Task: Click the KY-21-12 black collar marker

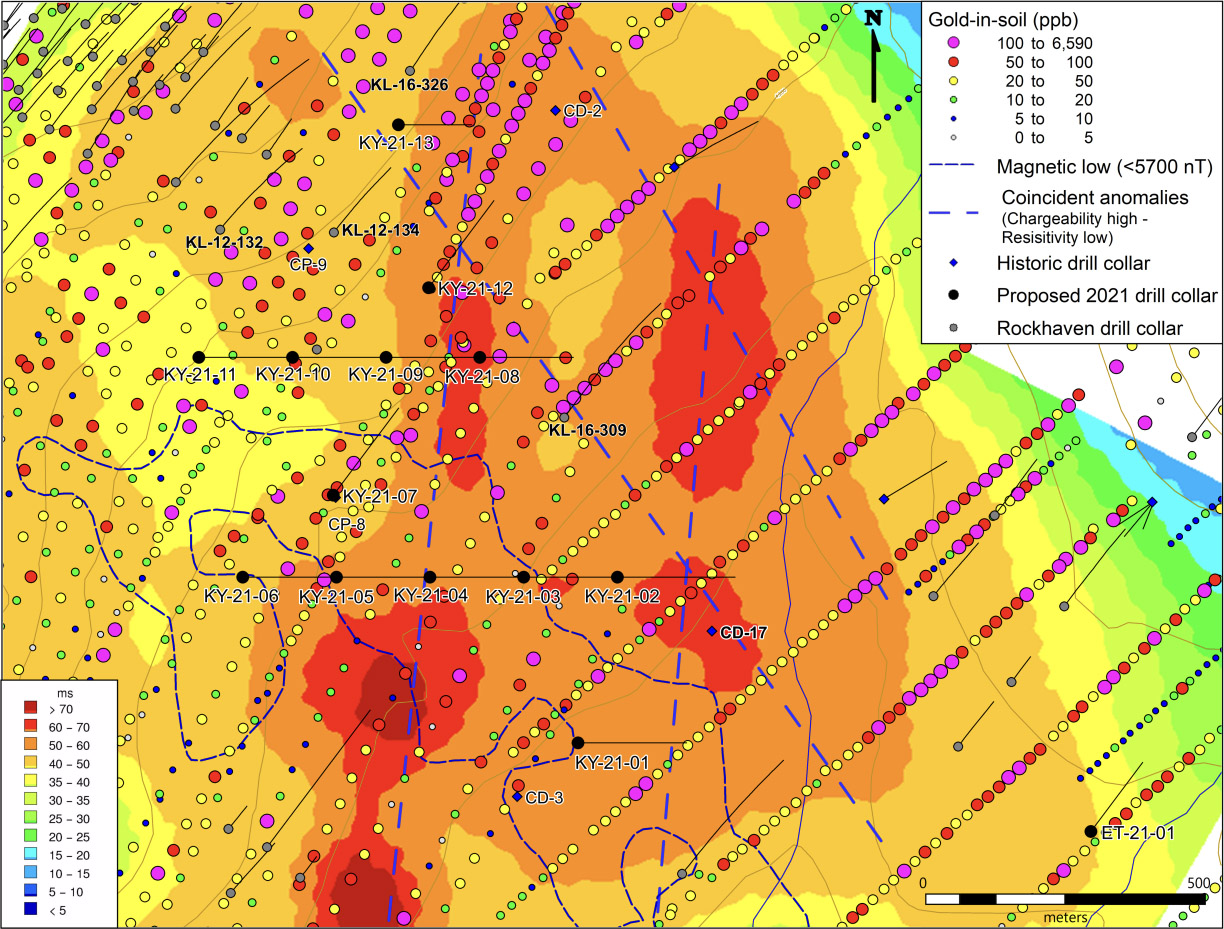Action: point(429,288)
